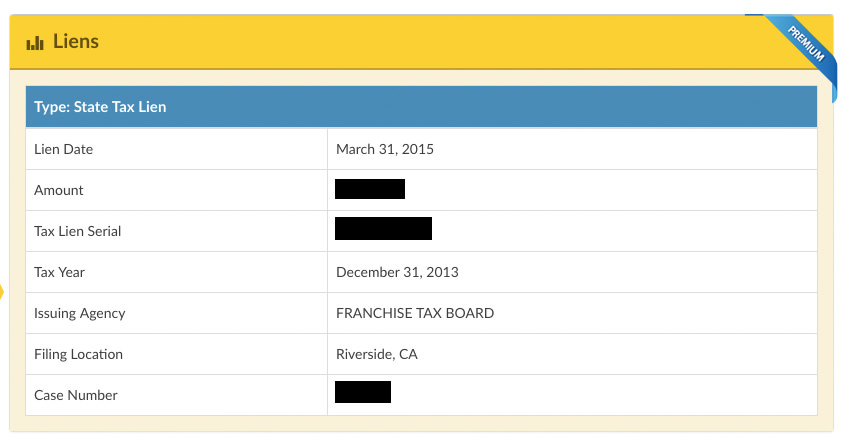
Task: Click the Tax Year label
Action: 59,272
